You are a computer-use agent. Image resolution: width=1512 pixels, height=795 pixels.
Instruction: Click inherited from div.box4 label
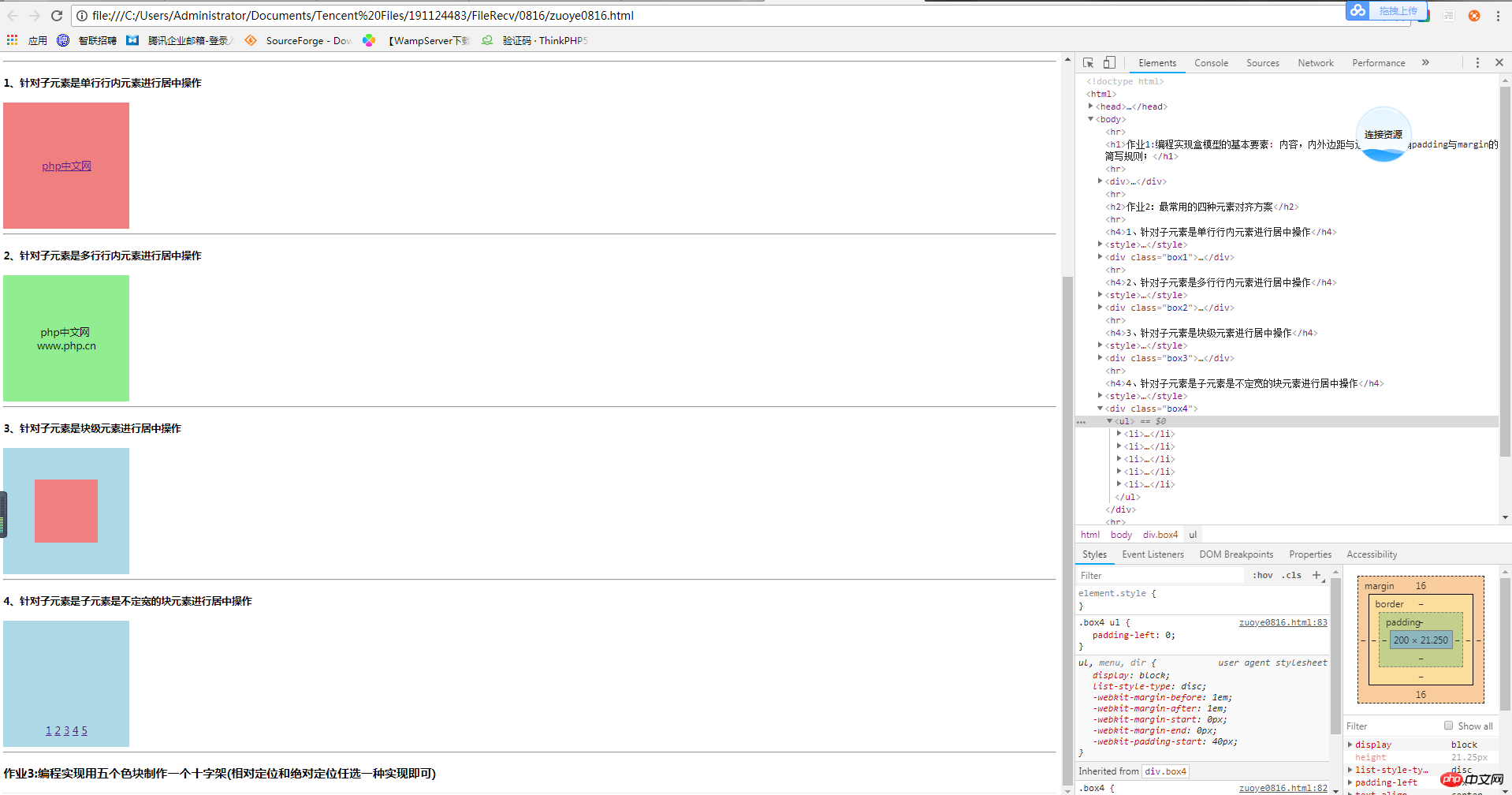click(x=1166, y=771)
